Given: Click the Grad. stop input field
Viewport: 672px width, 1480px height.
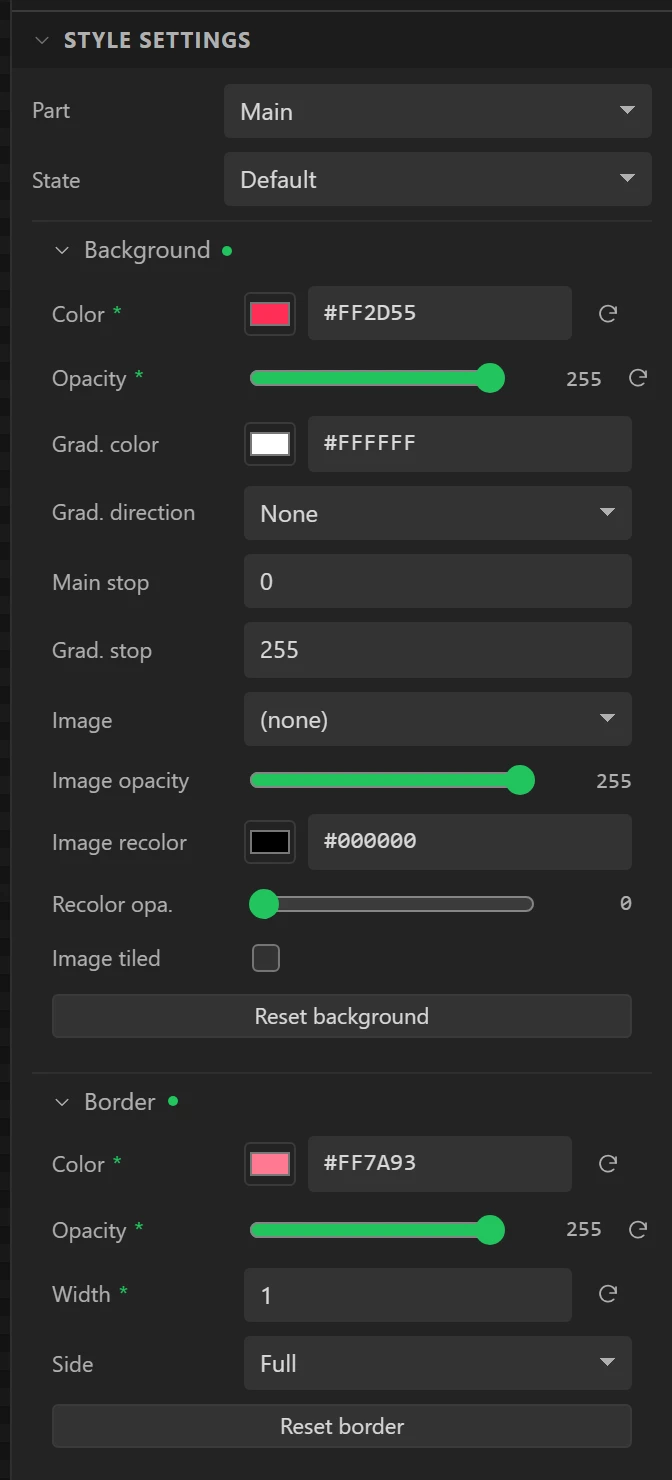Looking at the screenshot, I should tap(438, 649).
